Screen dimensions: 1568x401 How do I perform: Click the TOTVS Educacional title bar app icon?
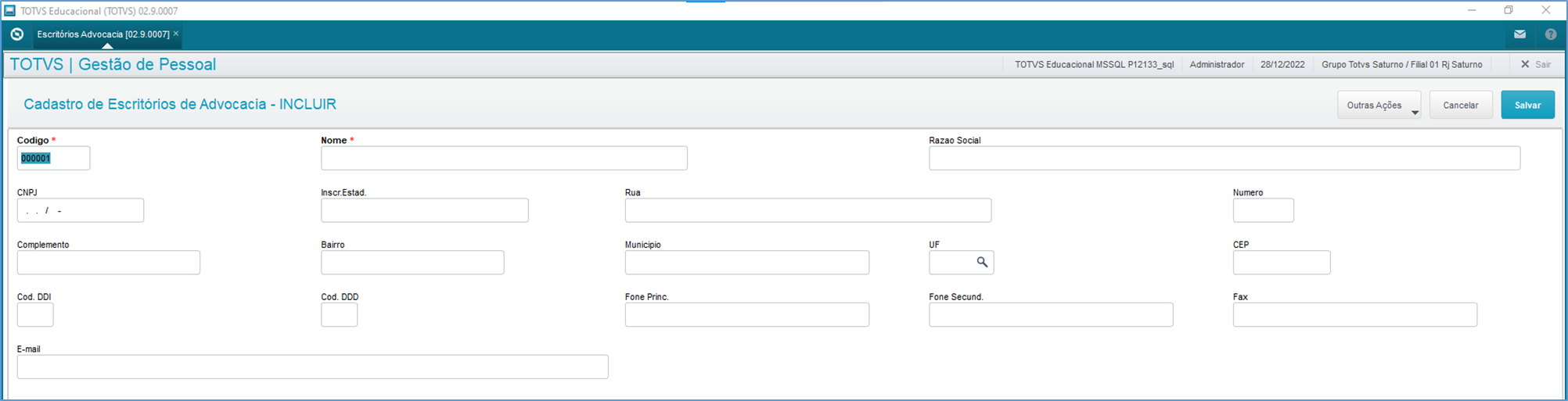[10, 11]
